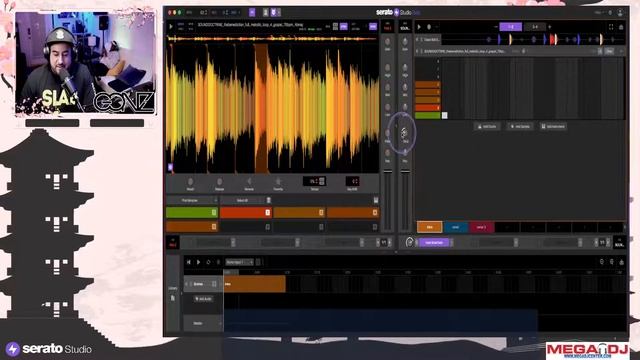Image resolution: width=640 pixels, height=360 pixels.
Task: Toggle the Favorite icon under the waveform
Action: [x=278, y=182]
